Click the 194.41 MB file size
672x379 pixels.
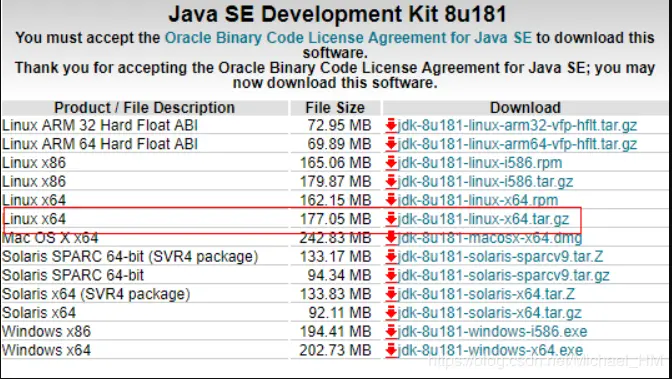336,331
